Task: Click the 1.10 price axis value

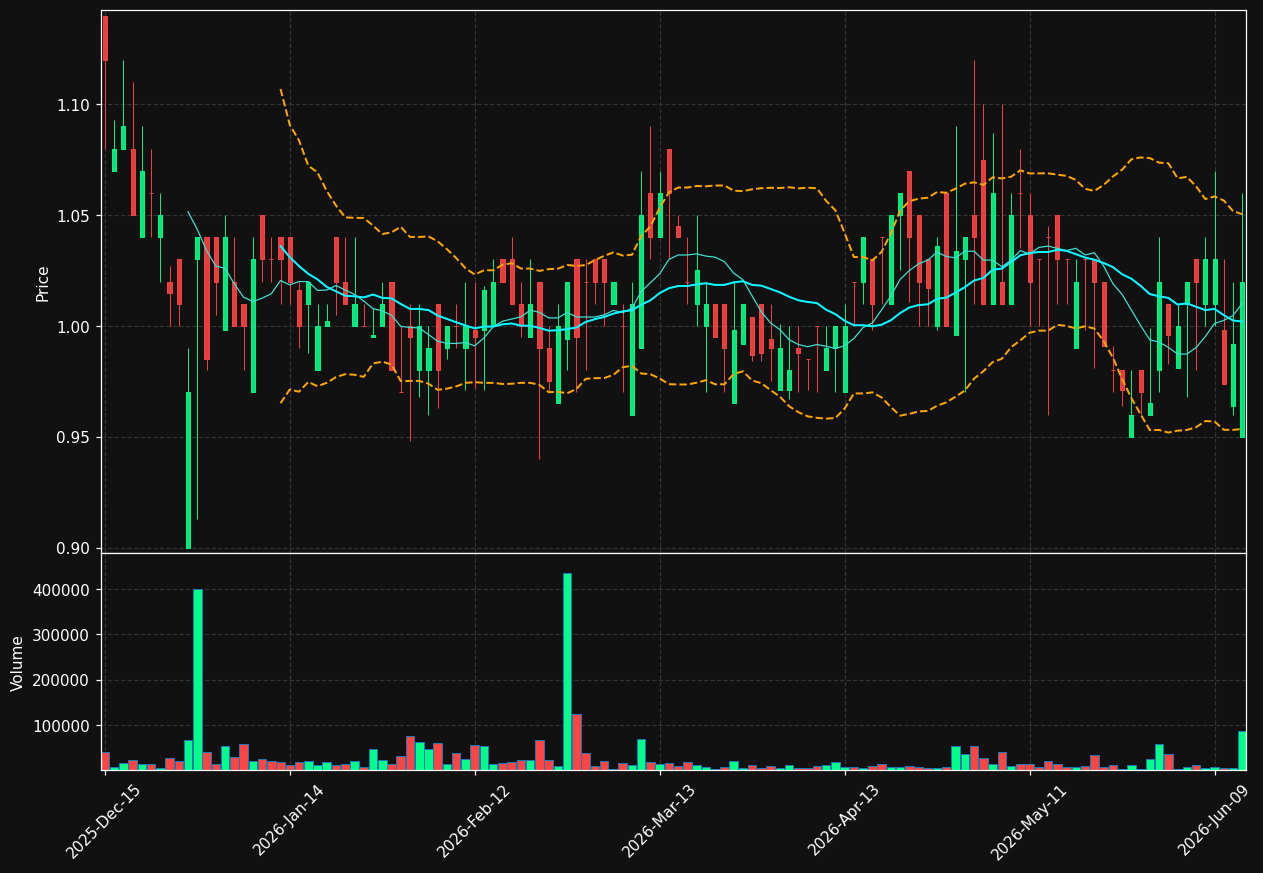Action: 73,105
